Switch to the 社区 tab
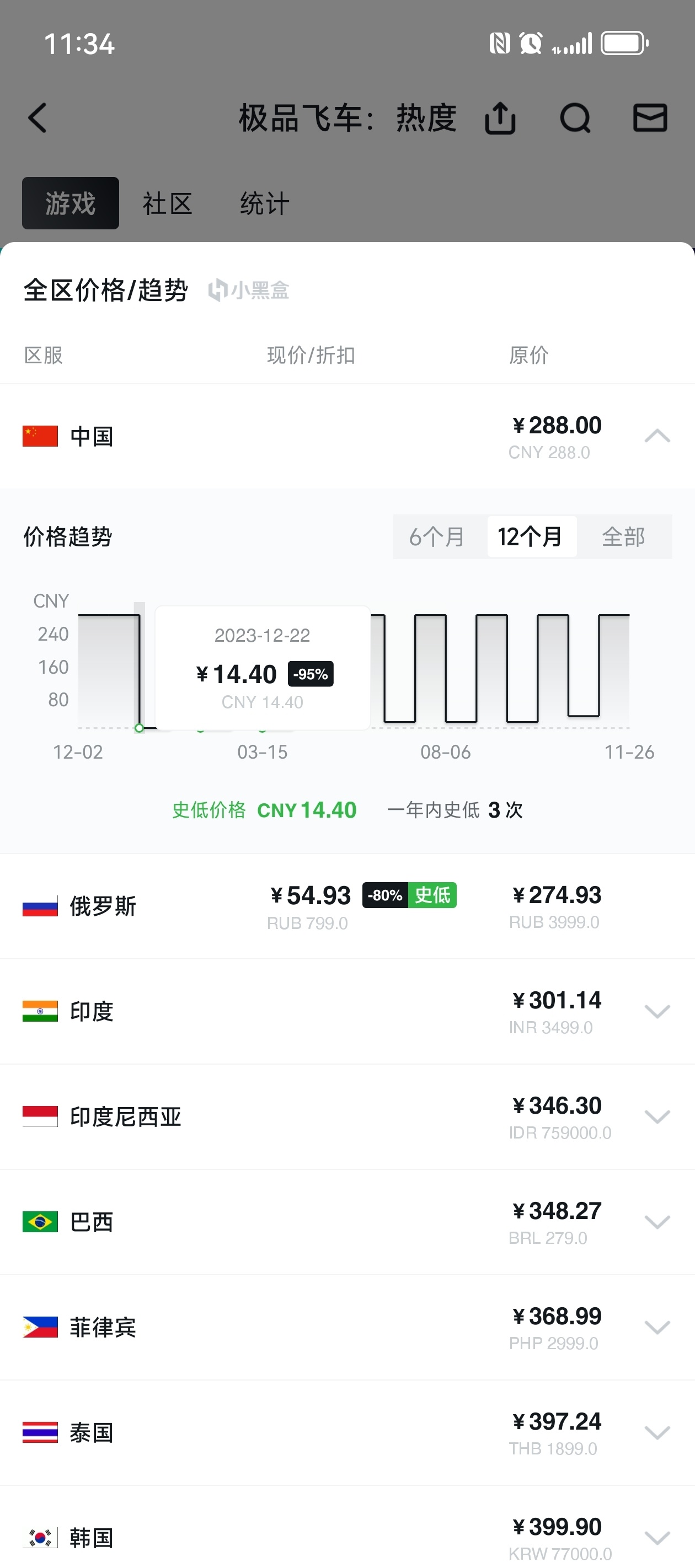Image resolution: width=695 pixels, height=1568 pixels. point(168,203)
